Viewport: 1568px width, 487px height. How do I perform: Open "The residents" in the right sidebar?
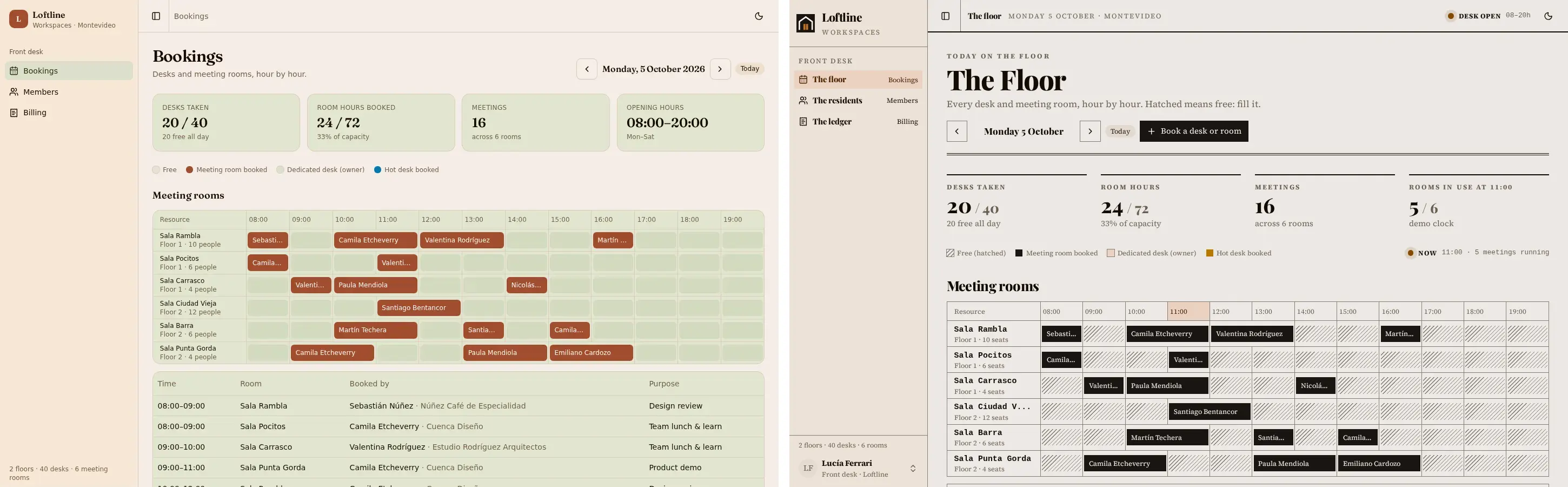tap(858, 101)
